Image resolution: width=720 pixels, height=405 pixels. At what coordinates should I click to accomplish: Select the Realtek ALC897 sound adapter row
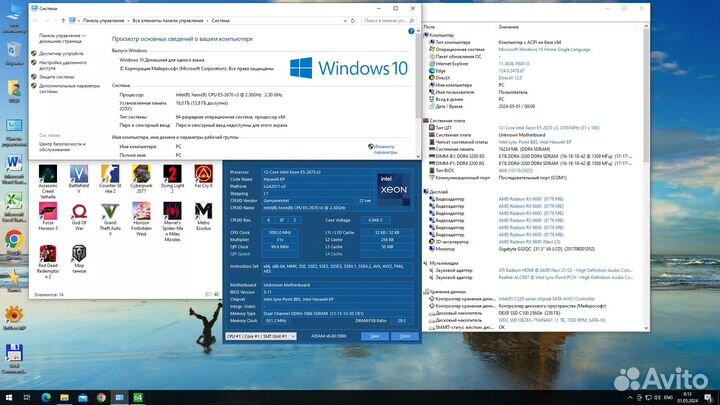pyautogui.click(x=533, y=277)
